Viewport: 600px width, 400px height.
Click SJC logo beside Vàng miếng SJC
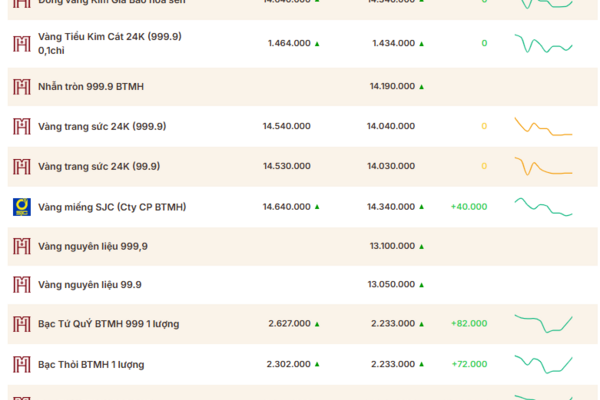click(x=22, y=207)
